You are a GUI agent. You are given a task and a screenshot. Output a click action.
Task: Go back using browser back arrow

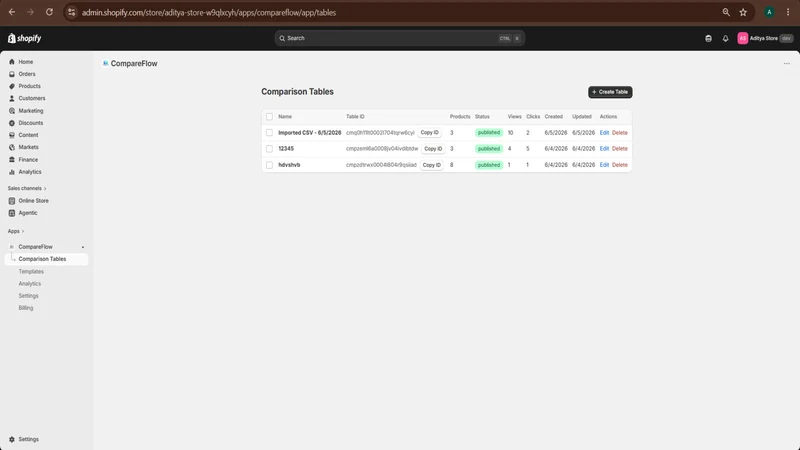(x=12, y=12)
